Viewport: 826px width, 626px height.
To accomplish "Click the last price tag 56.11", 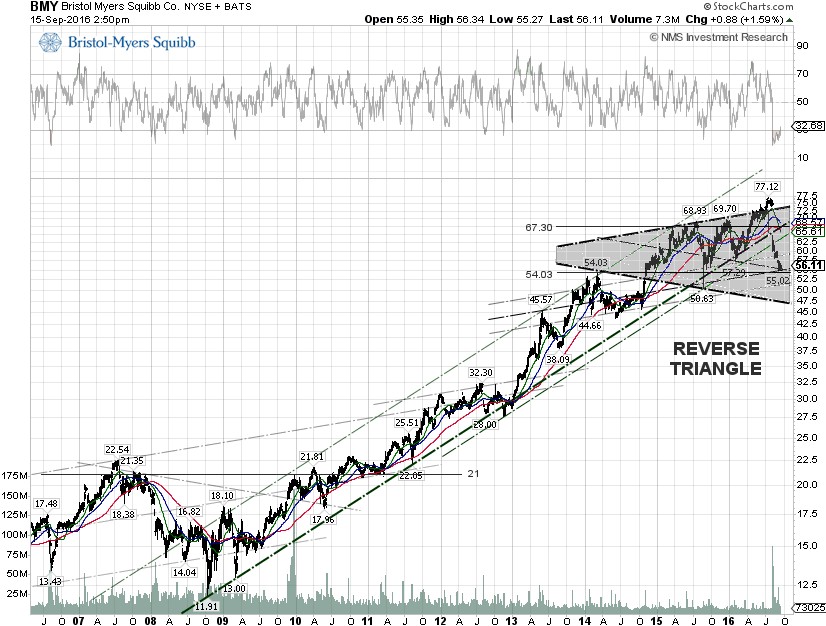I will 809,266.
